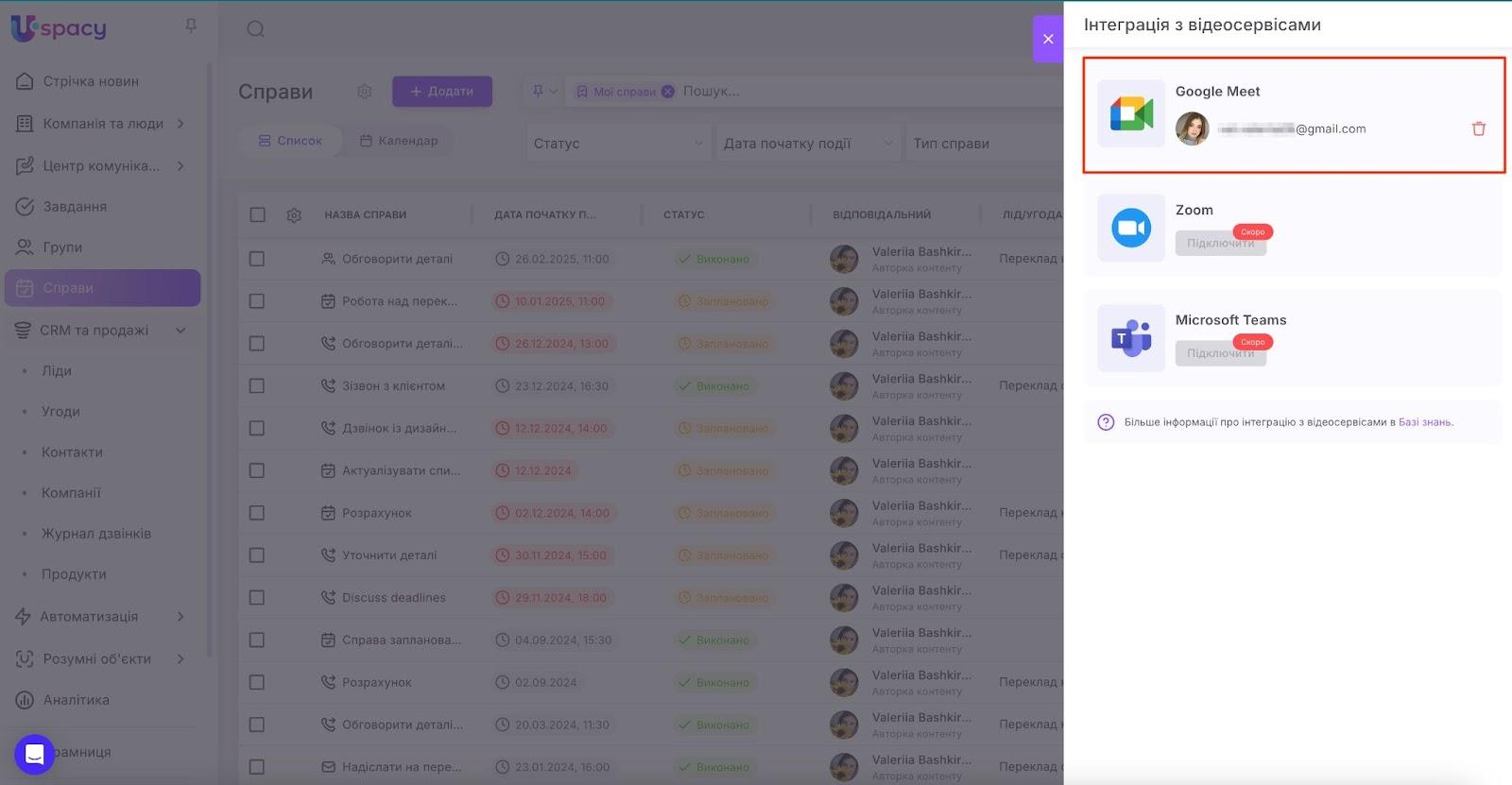
Task: Switch to the Календар view tab
Action: pyautogui.click(x=399, y=141)
